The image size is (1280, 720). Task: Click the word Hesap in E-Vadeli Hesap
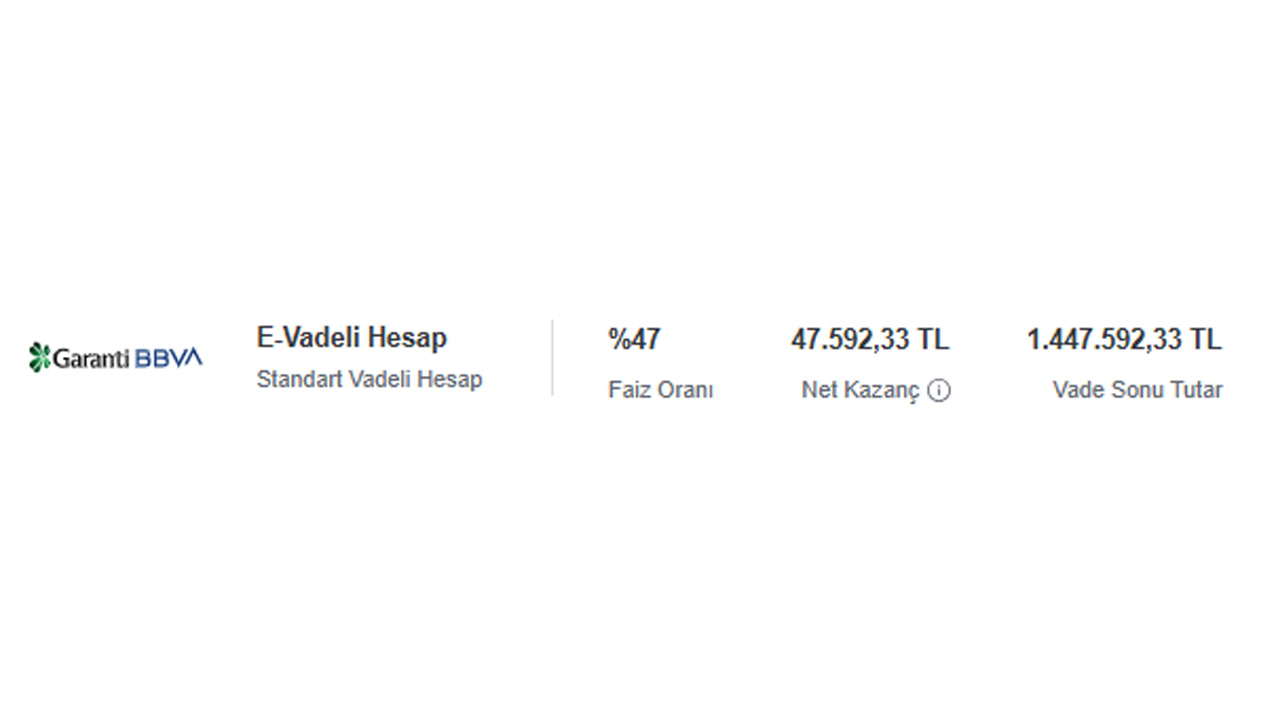click(x=407, y=338)
